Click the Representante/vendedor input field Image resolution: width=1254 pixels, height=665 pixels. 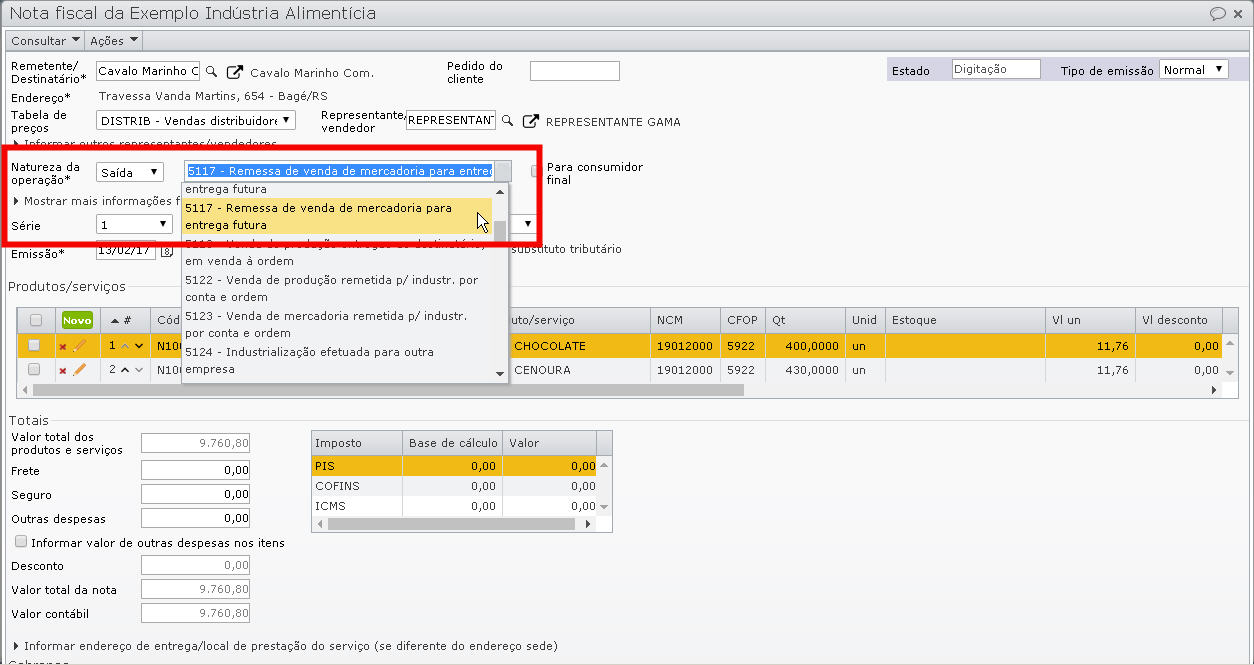451,120
